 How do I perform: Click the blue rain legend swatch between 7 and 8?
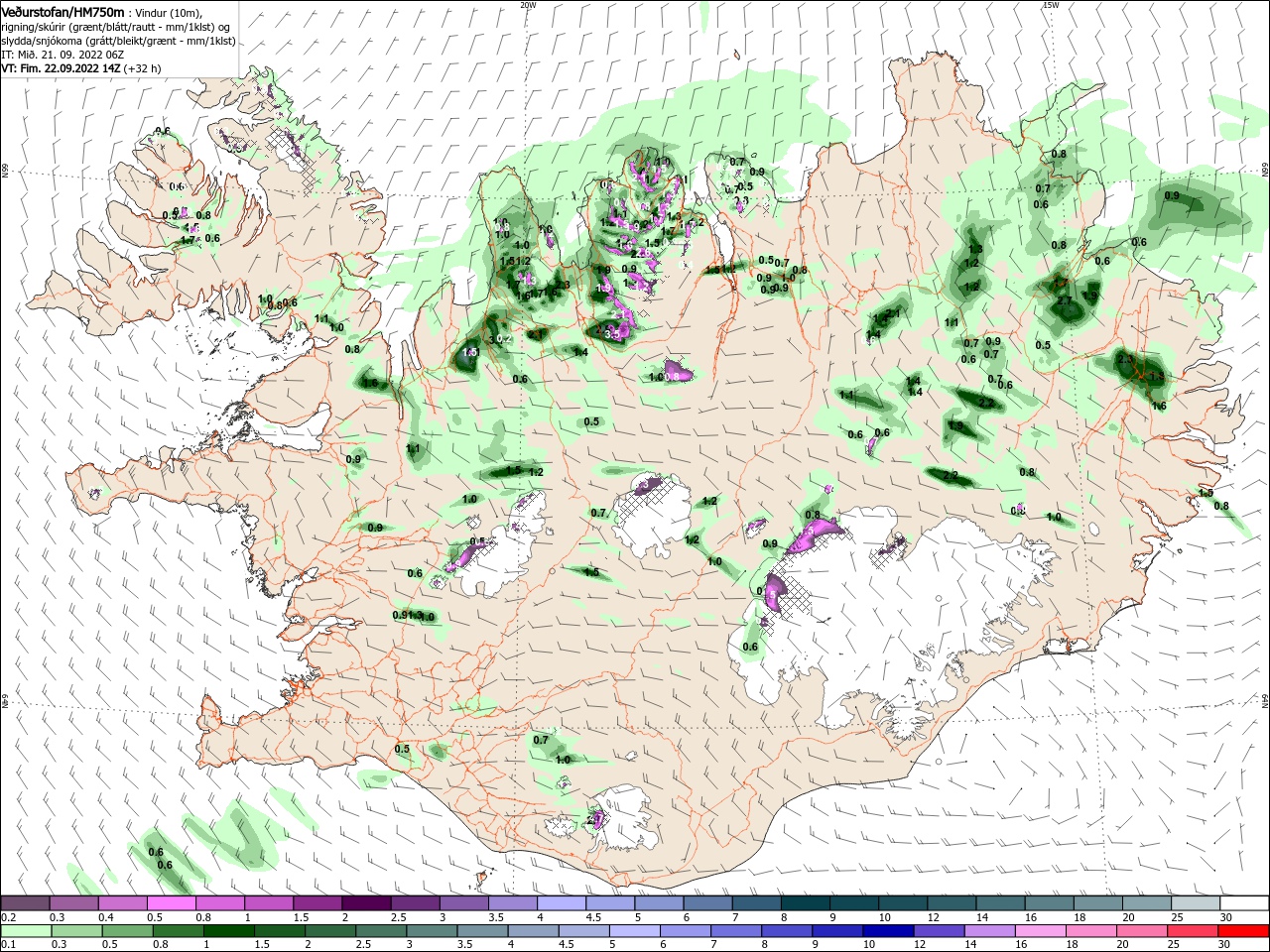point(736,931)
